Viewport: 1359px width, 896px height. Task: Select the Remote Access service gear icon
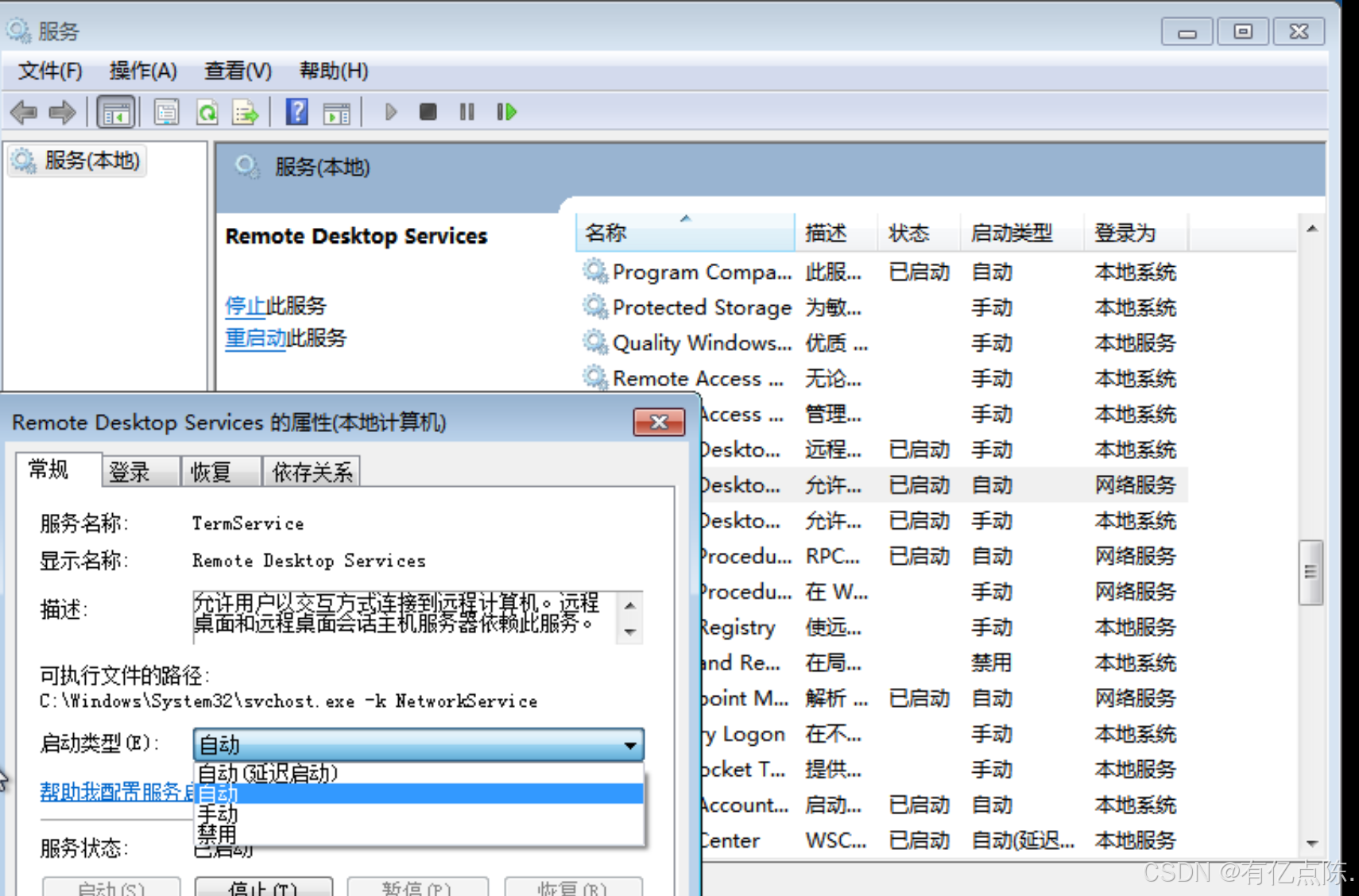[x=594, y=378]
